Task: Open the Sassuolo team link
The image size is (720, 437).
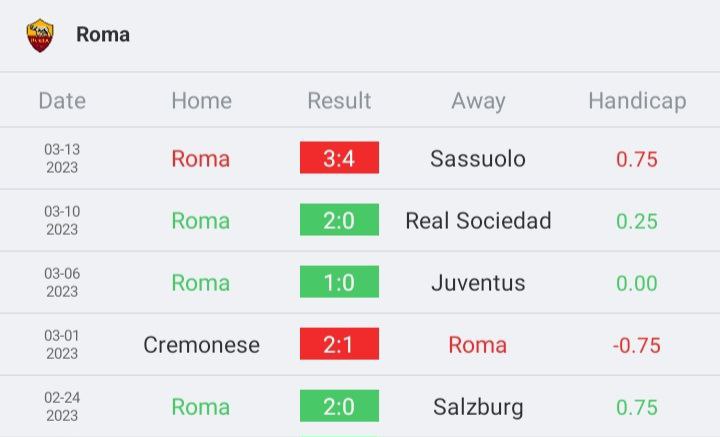Action: pyautogui.click(x=478, y=159)
